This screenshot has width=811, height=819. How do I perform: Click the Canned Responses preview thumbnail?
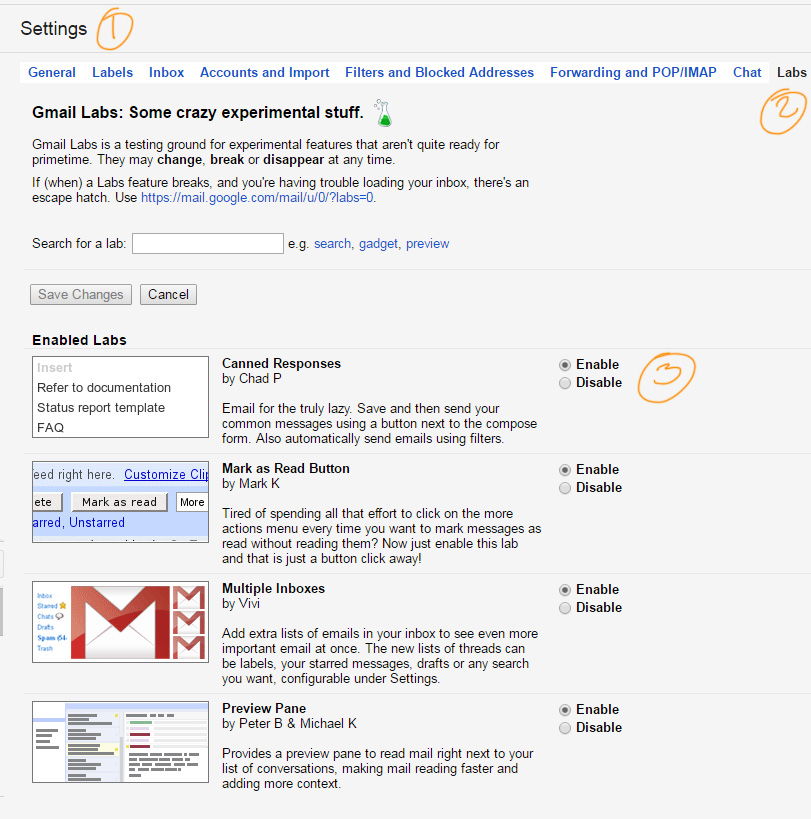[120, 397]
